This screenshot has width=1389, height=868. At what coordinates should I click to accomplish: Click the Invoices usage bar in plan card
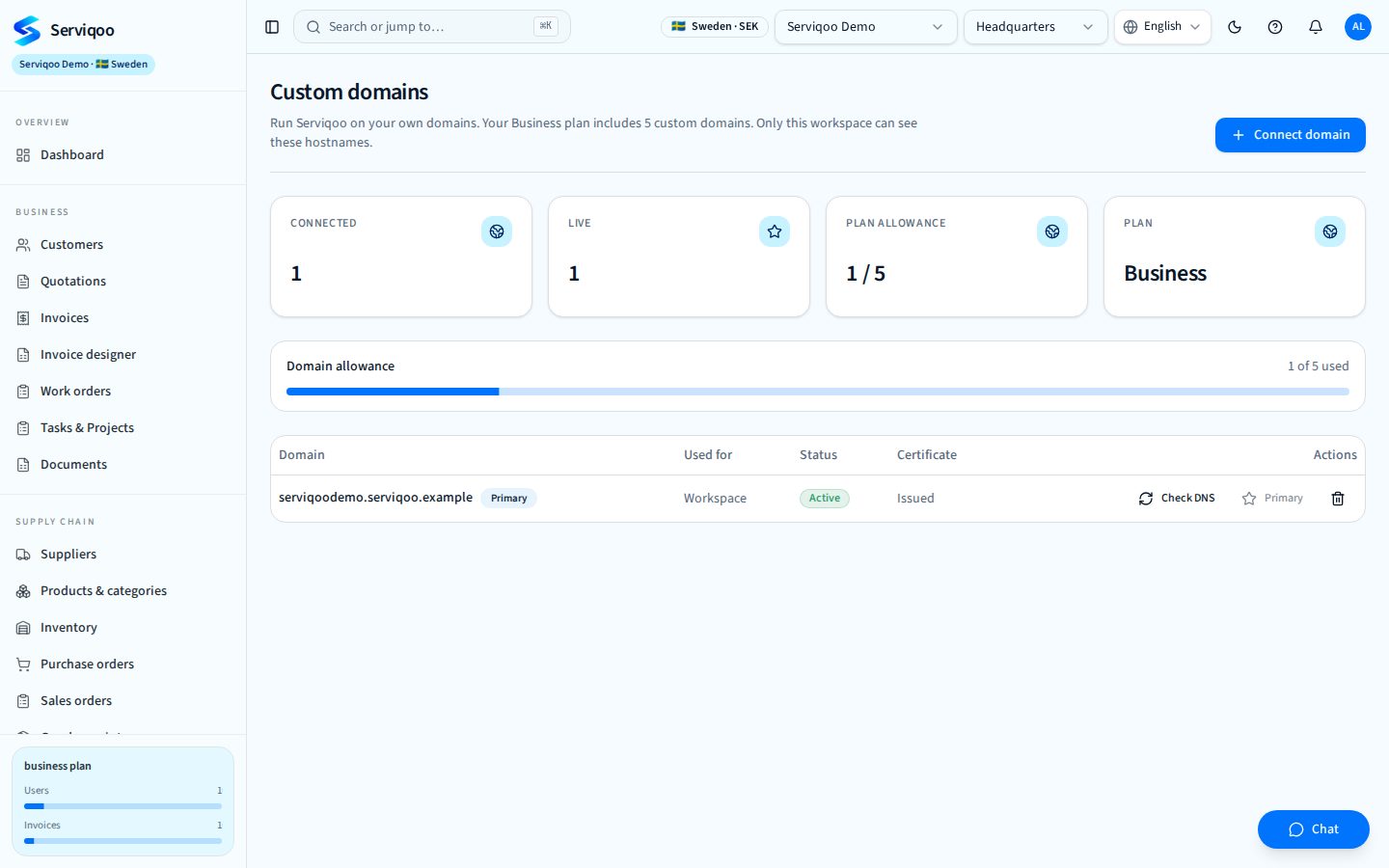click(x=123, y=841)
